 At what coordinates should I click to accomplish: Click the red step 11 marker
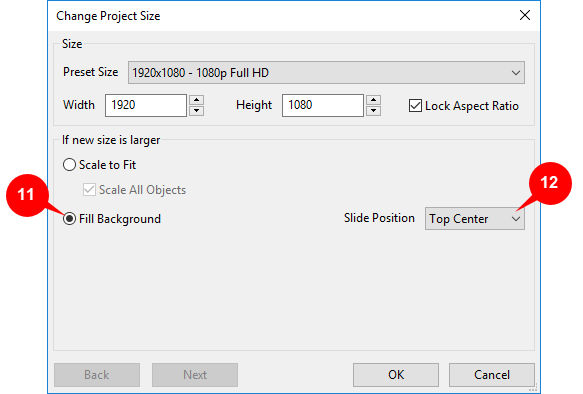27,195
